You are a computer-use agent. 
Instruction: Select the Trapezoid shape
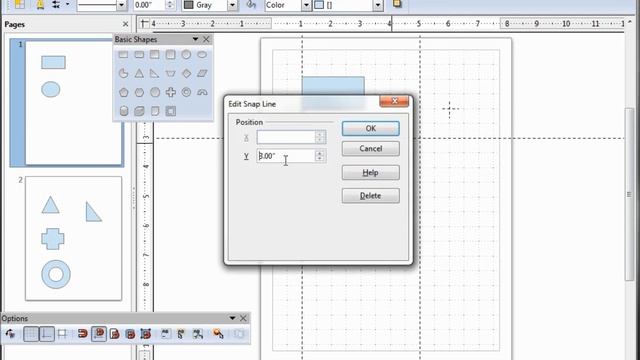[171, 73]
